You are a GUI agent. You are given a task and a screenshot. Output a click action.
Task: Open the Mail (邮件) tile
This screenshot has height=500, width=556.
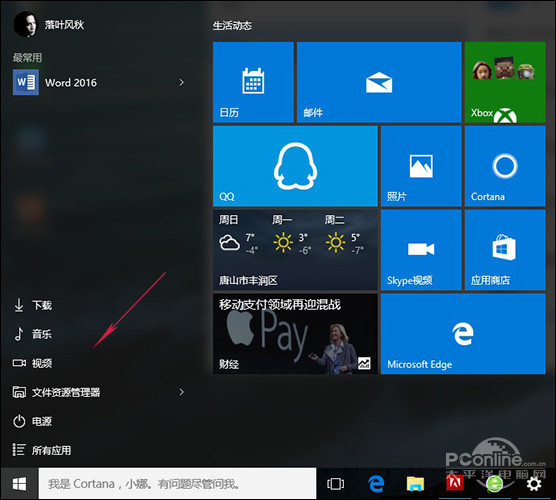379,82
